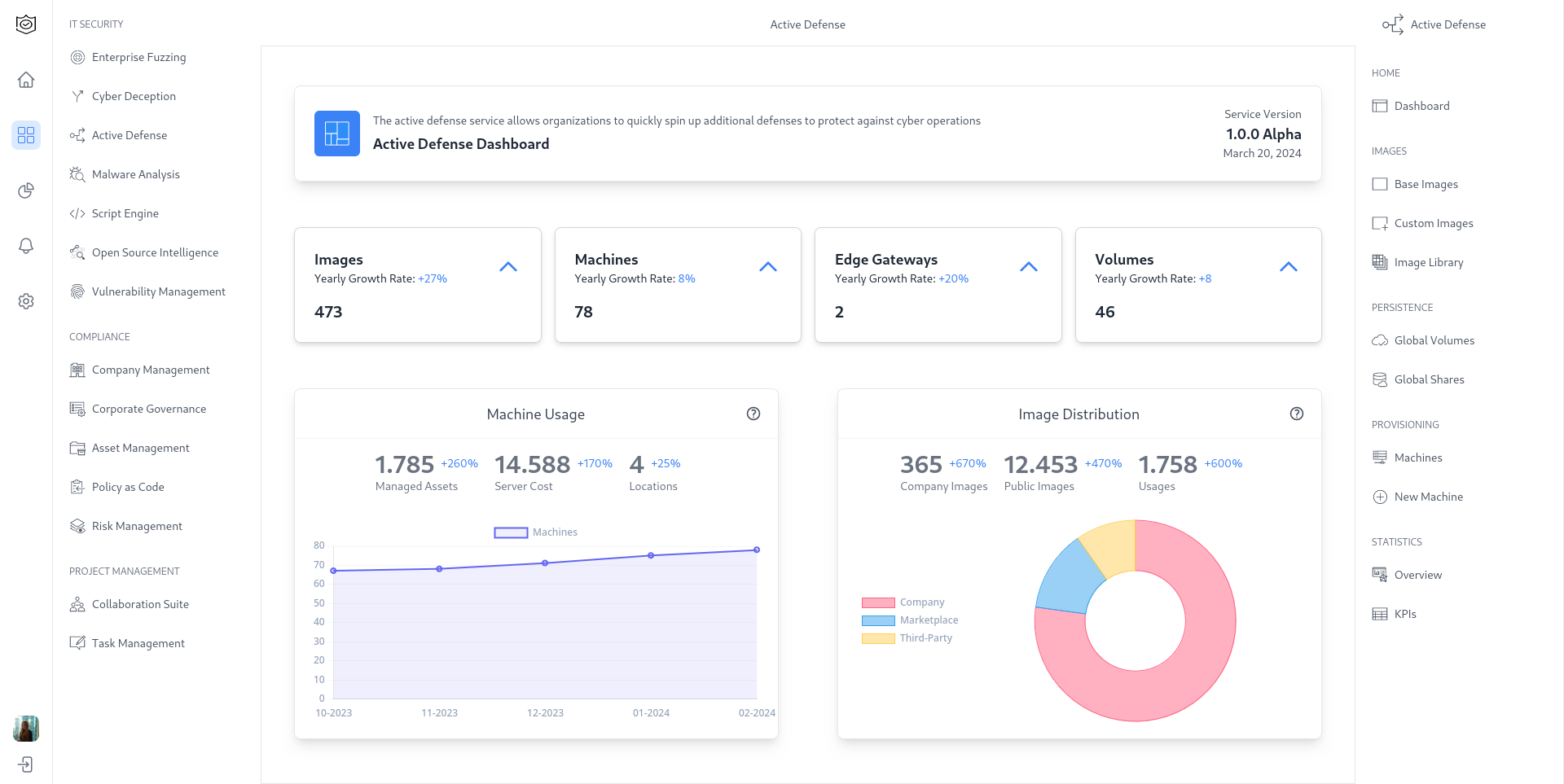Open the settings gear icon
The image size is (1564, 784).
26,301
